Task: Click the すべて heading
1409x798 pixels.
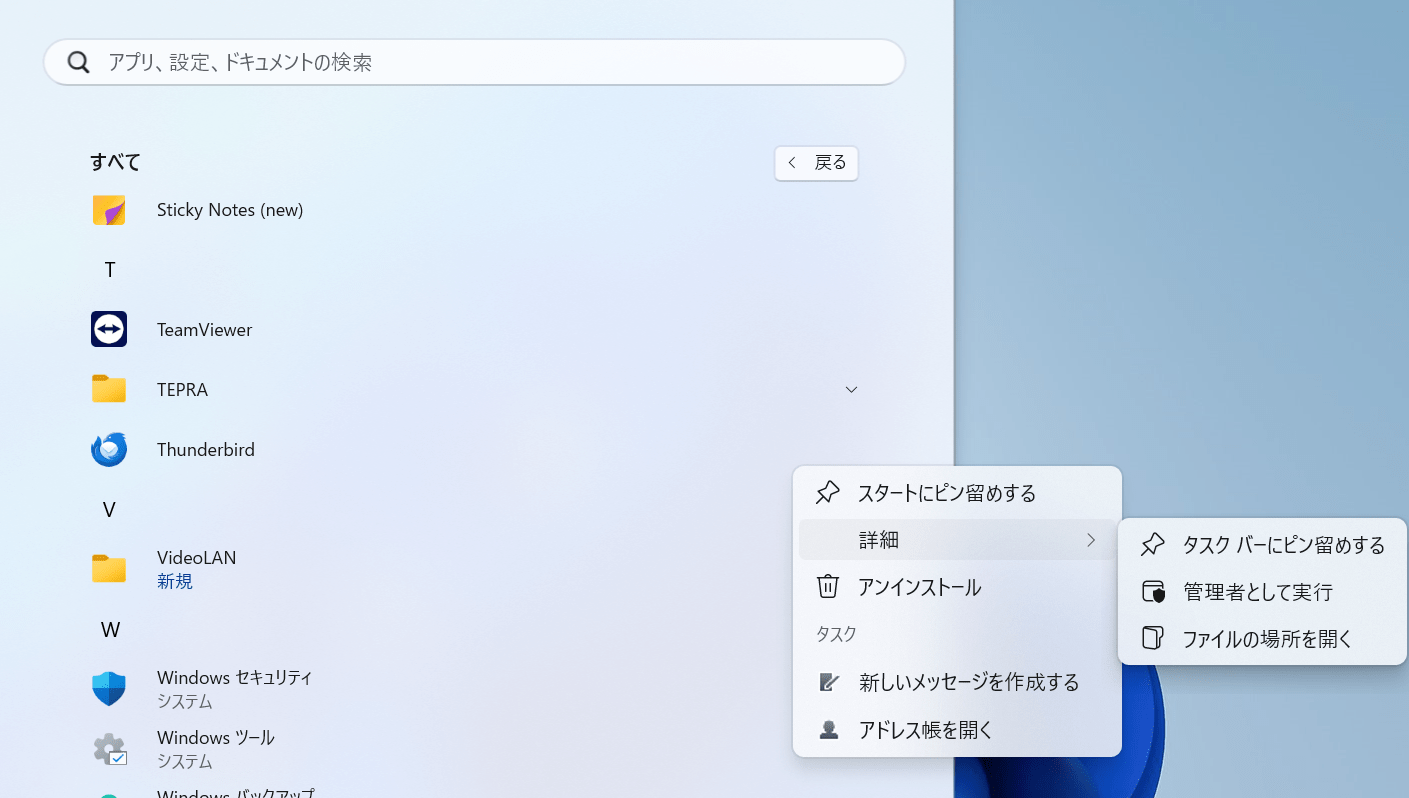Action: pyautogui.click(x=116, y=162)
